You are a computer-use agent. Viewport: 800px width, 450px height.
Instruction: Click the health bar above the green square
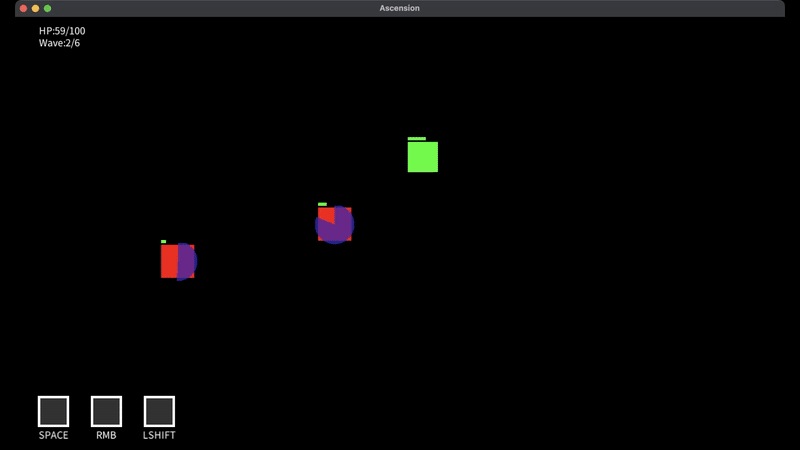[417, 138]
